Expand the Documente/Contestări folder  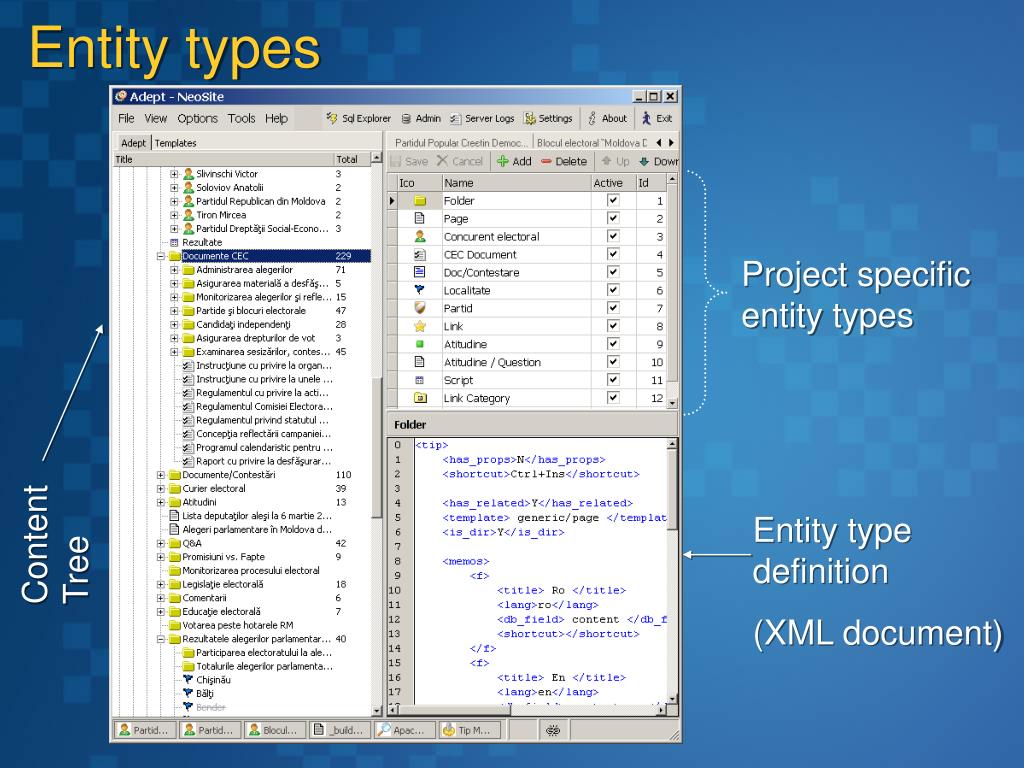(161, 475)
